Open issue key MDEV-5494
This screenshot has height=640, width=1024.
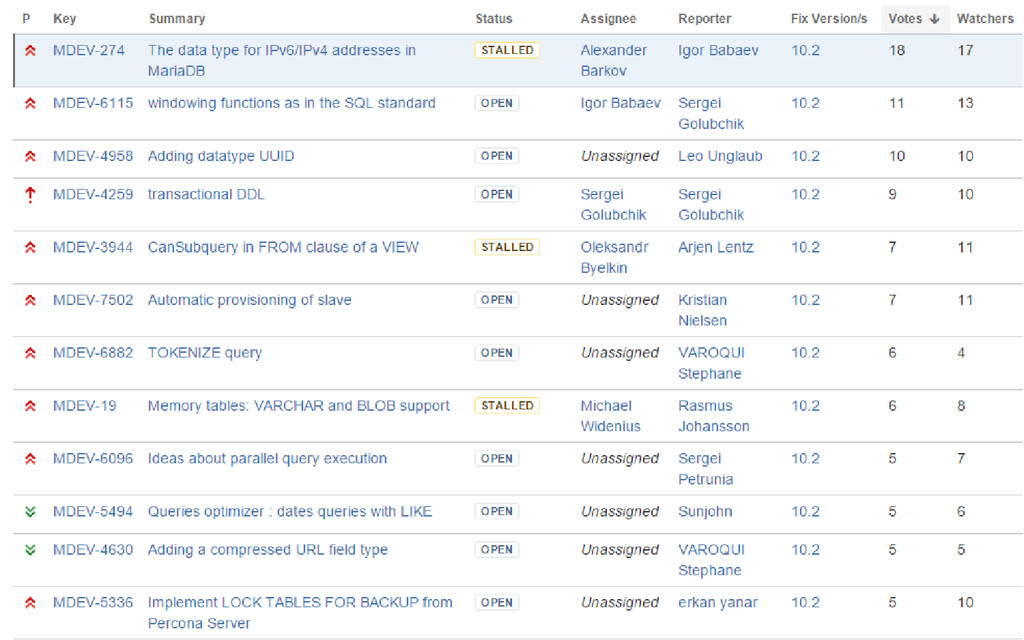pyautogui.click(x=93, y=512)
